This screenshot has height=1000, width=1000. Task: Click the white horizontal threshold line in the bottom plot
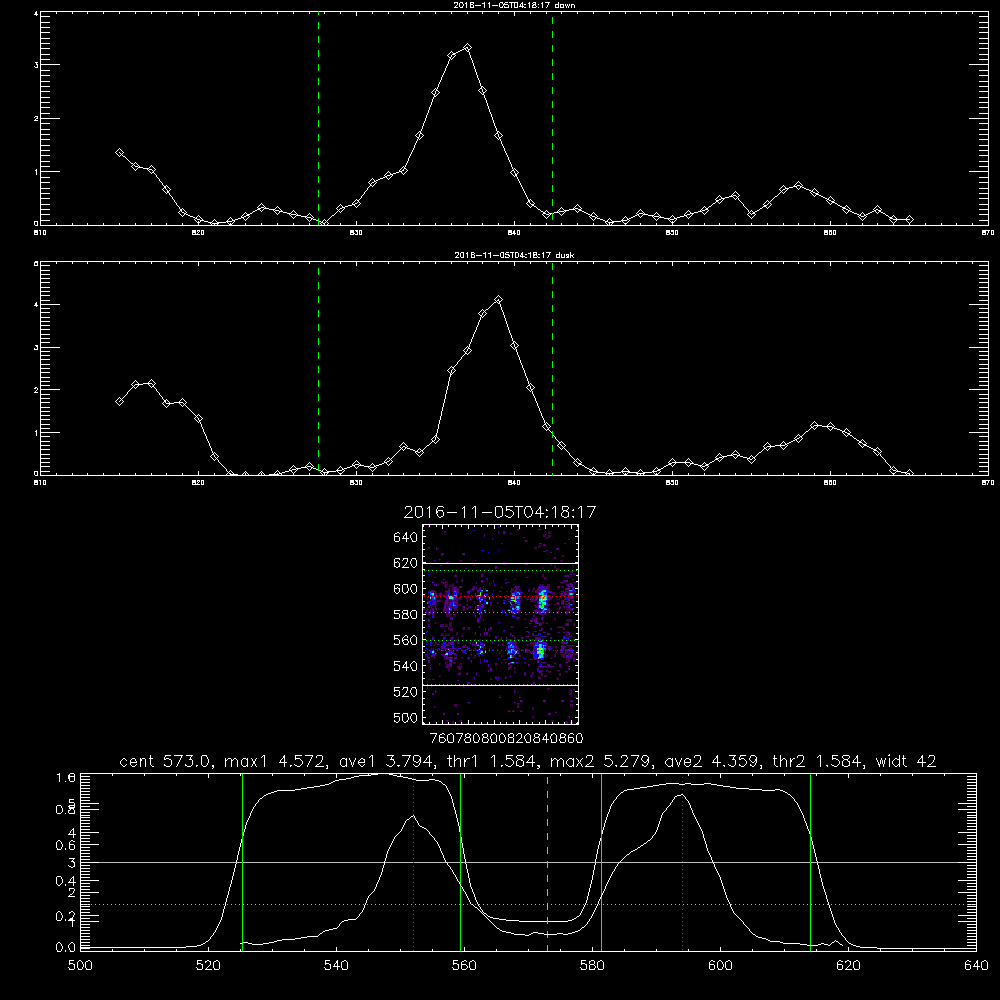click(x=528, y=862)
